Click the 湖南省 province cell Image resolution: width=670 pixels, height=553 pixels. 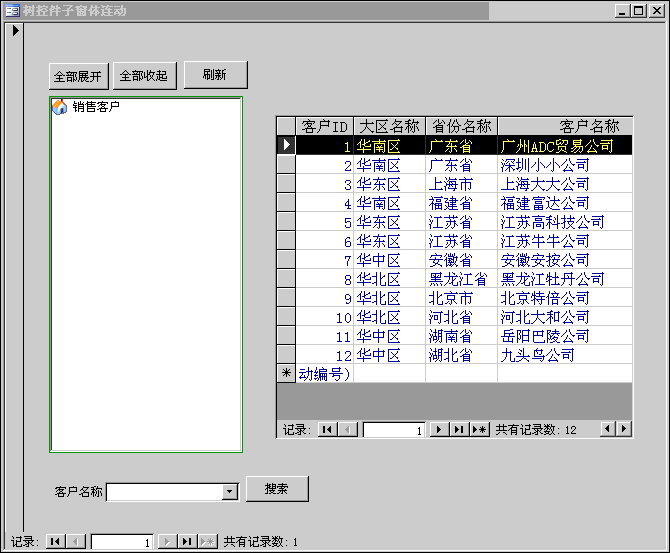point(461,335)
